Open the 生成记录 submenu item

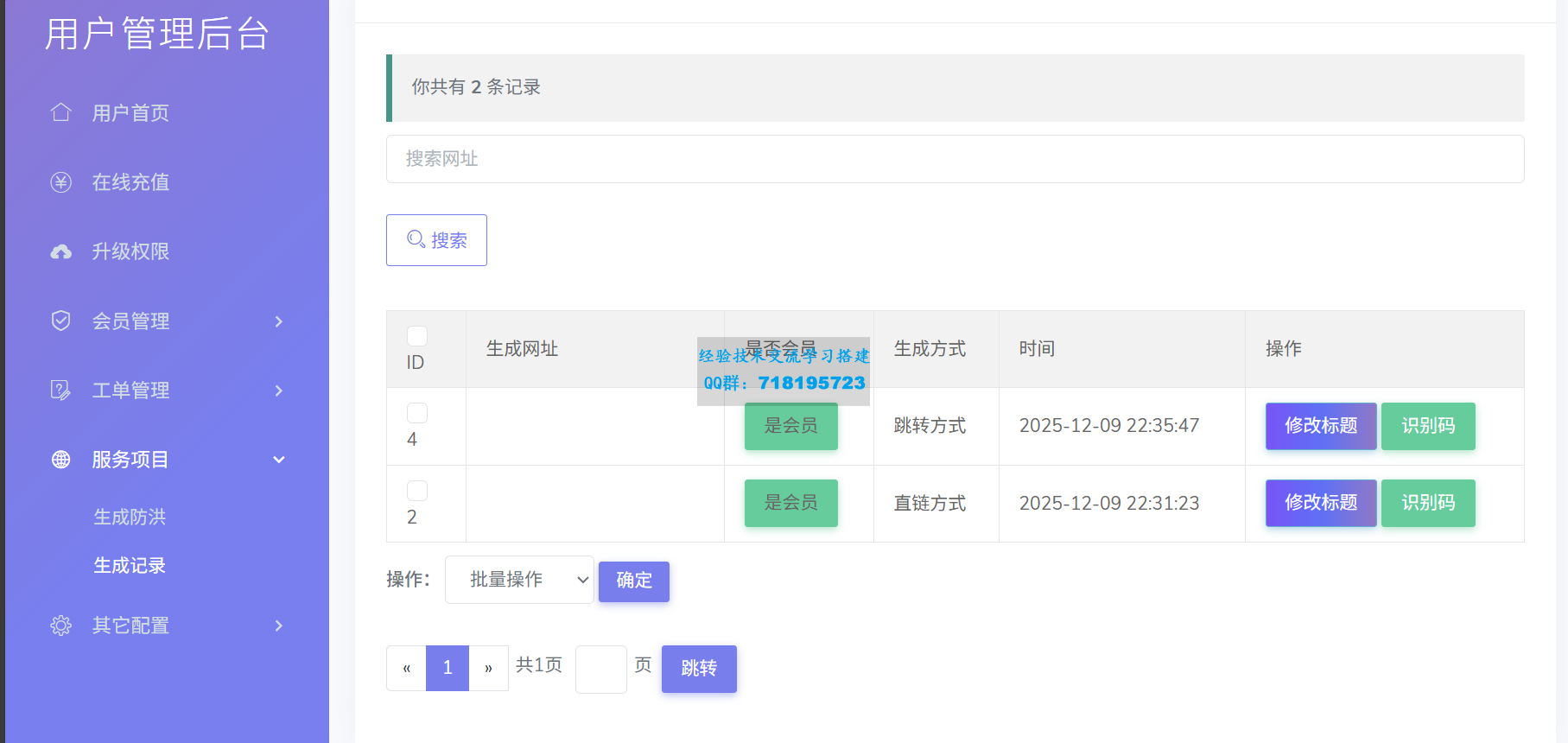pos(130,565)
